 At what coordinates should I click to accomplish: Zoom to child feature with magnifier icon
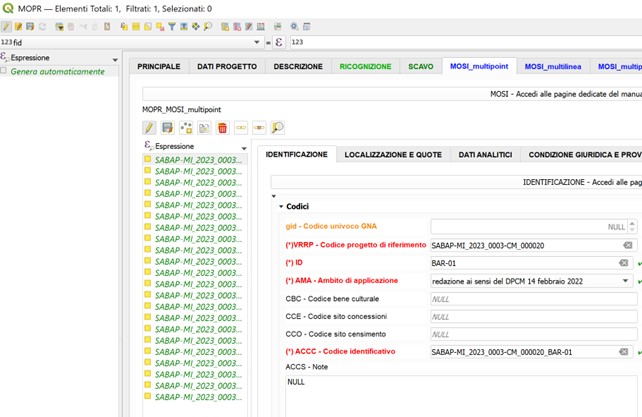(x=277, y=128)
